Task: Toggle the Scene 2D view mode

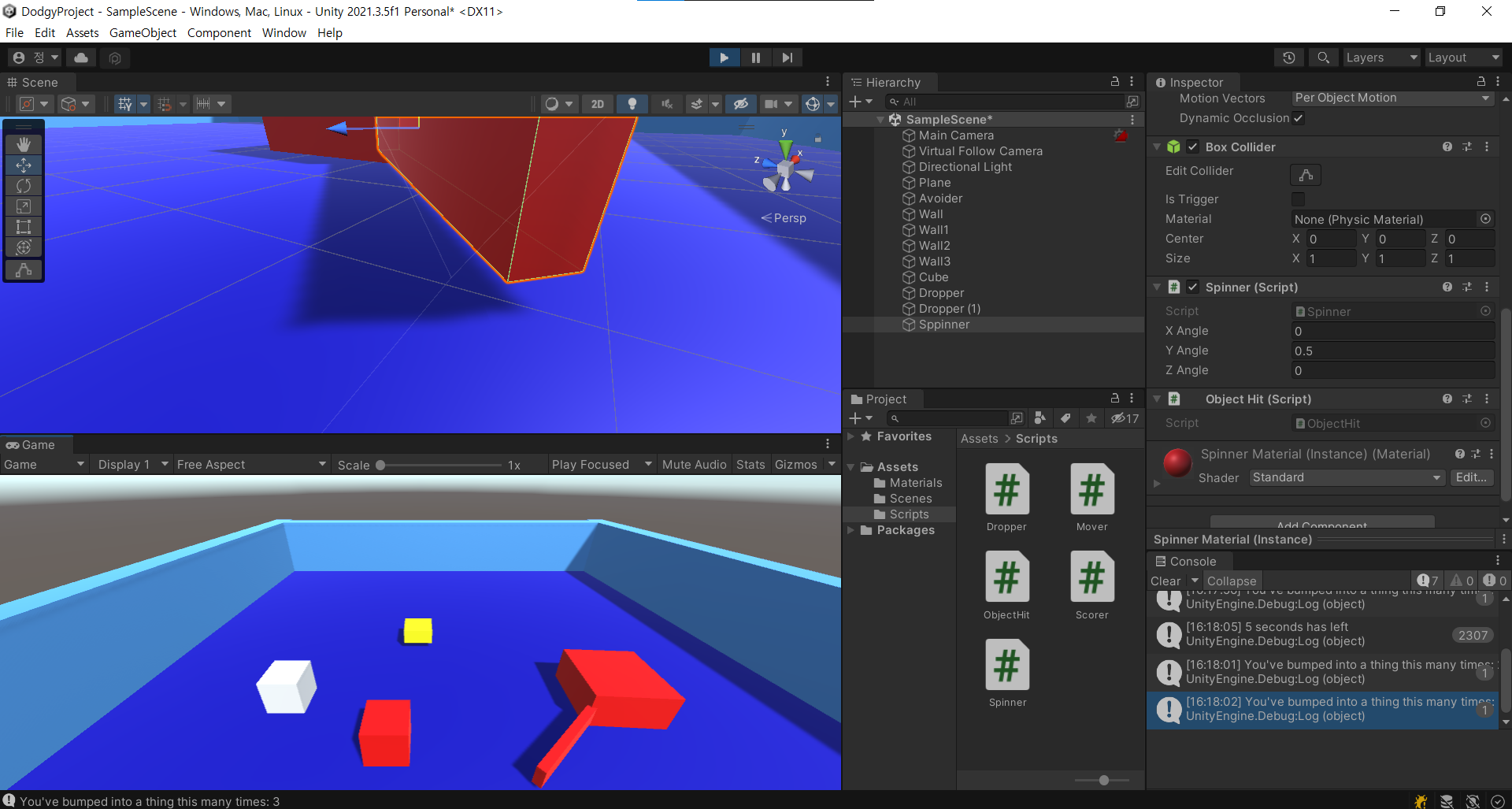Action: click(598, 104)
